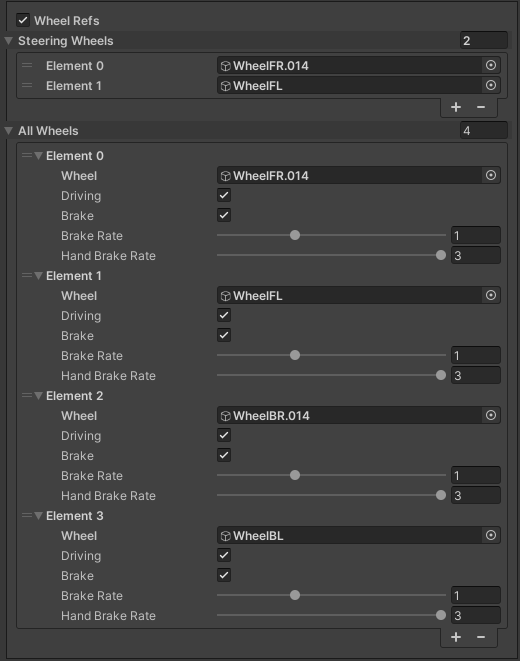Open object picker for WheelBL field

[491, 535]
